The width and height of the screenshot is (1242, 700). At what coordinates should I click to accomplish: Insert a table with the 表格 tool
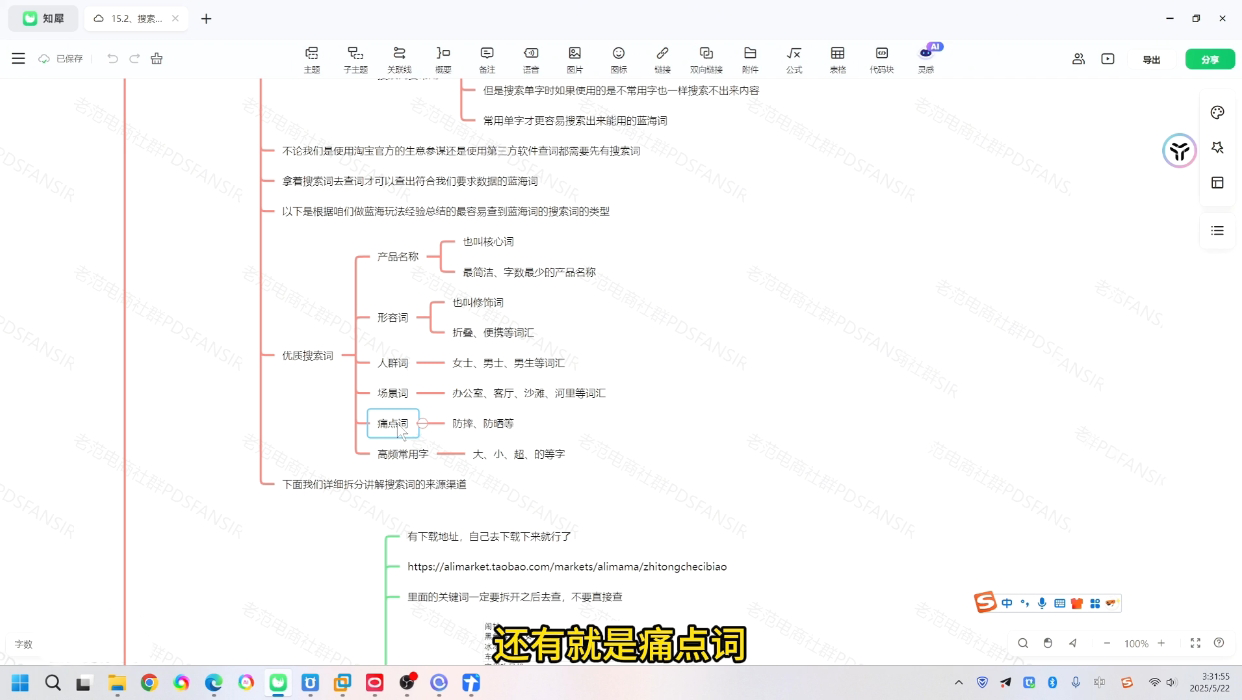click(838, 58)
